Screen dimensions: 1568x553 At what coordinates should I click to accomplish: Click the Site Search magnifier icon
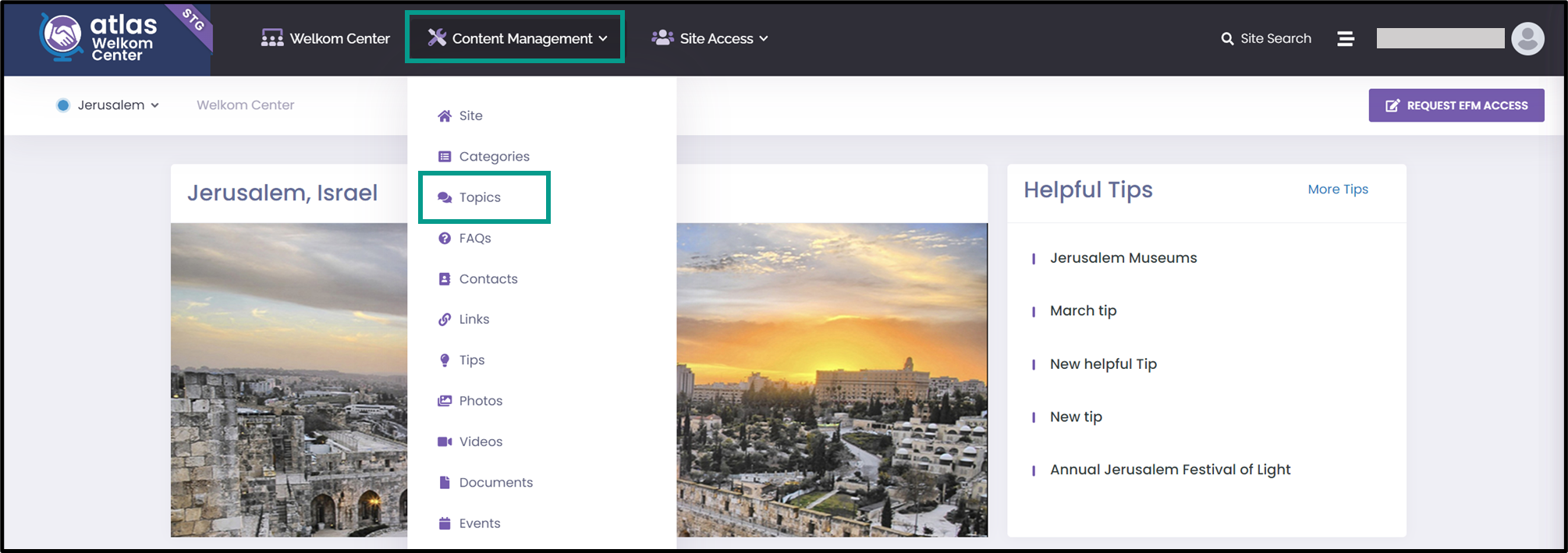[x=1227, y=38]
